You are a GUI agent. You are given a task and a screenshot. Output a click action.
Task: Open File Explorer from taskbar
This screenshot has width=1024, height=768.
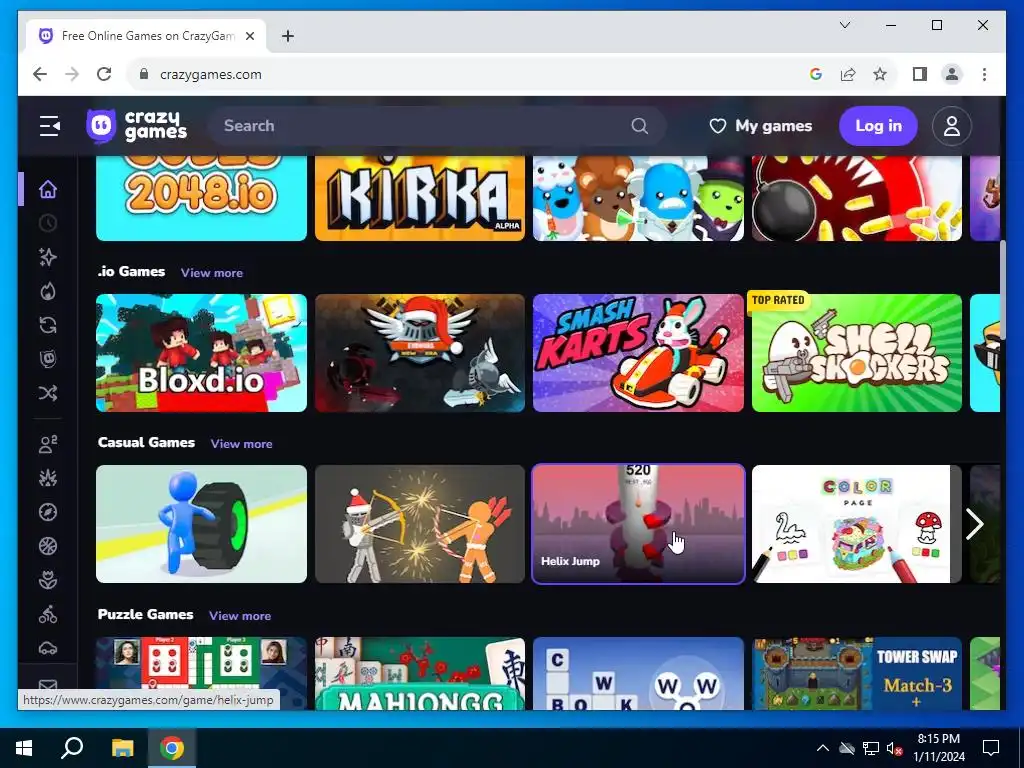[122, 748]
